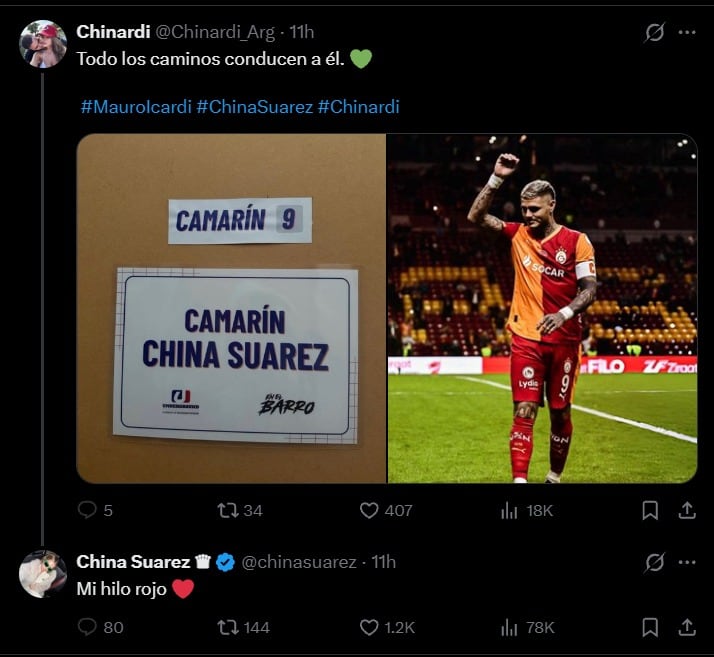Reply to China Suarez tweet with 80 comments

[87, 627]
